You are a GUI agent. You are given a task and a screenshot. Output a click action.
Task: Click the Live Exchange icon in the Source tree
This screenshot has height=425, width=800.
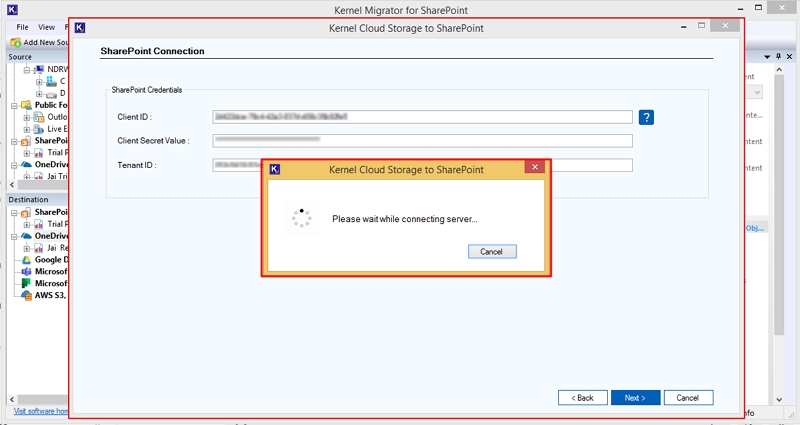point(39,129)
